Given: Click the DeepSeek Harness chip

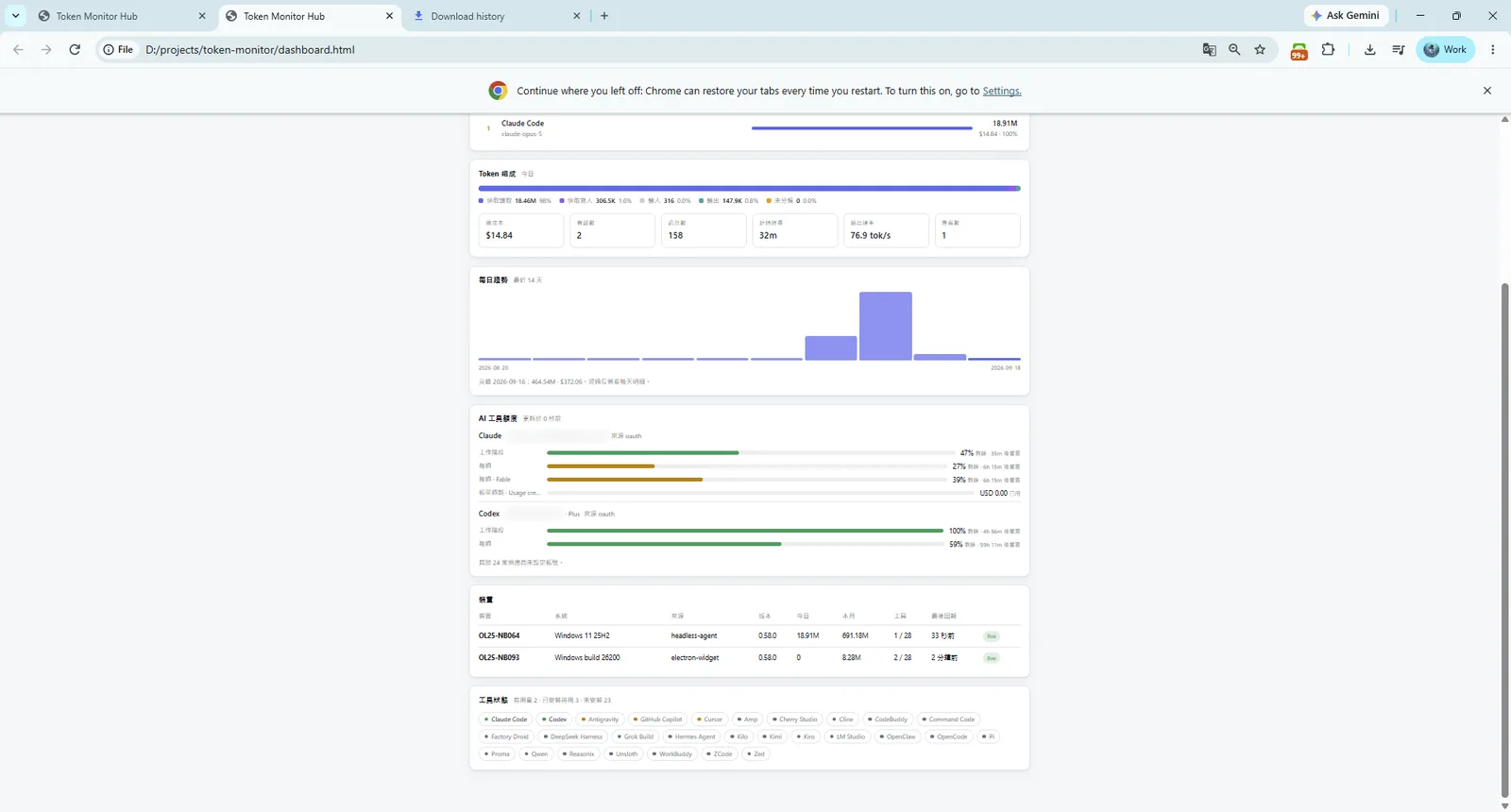Looking at the screenshot, I should pos(573,736).
